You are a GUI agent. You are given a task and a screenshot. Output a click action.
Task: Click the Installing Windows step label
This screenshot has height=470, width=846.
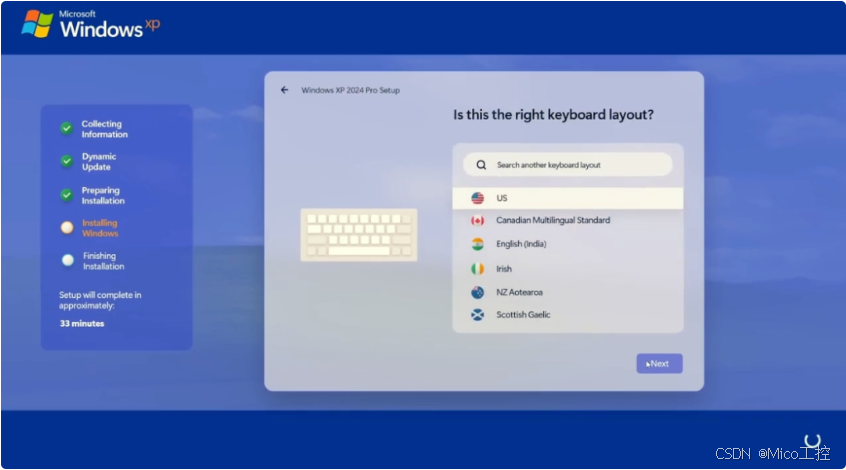point(100,228)
